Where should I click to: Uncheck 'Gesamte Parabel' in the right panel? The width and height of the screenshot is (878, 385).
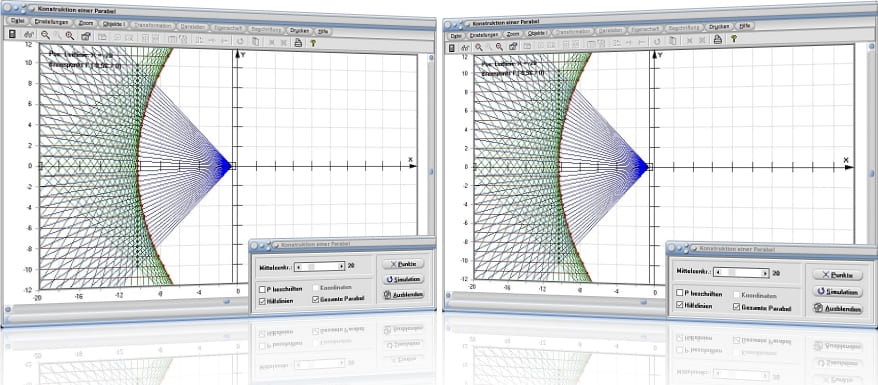[736, 307]
